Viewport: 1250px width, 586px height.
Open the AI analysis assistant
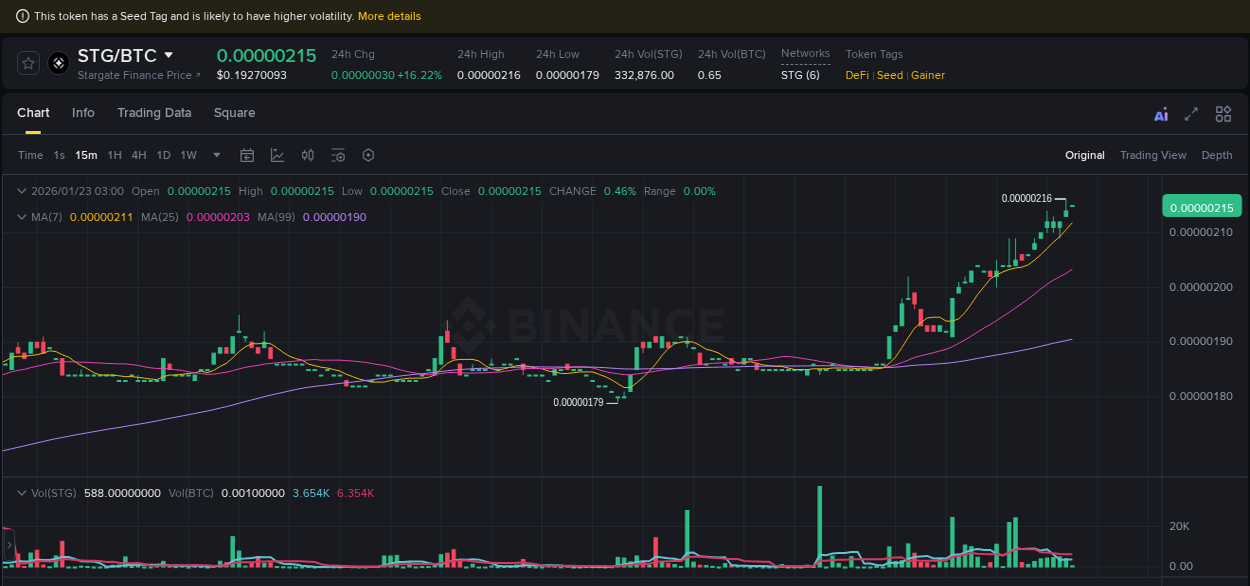1161,114
